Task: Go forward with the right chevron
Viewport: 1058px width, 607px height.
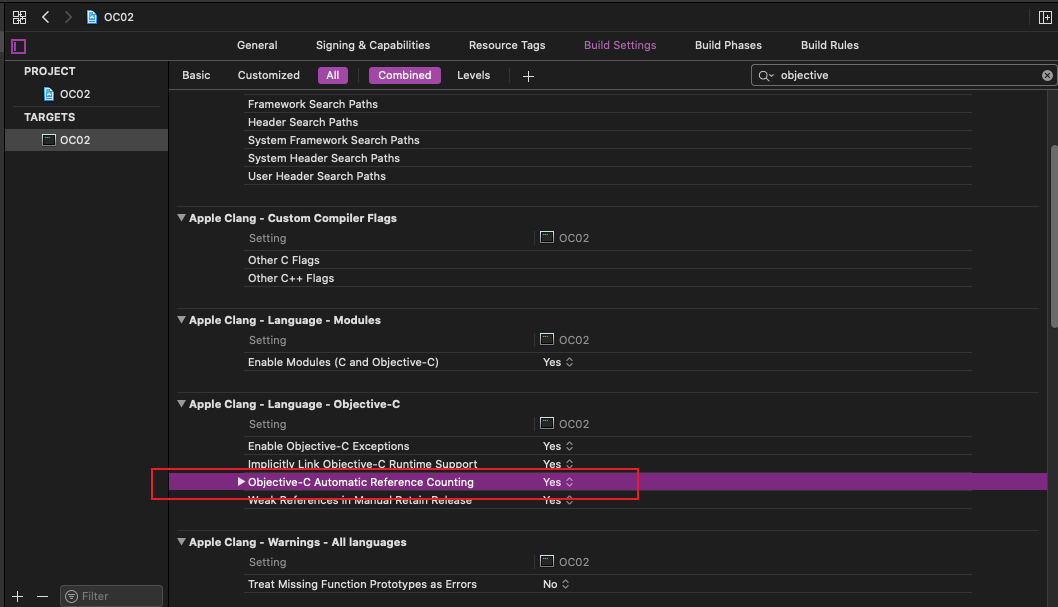Action: coord(68,17)
